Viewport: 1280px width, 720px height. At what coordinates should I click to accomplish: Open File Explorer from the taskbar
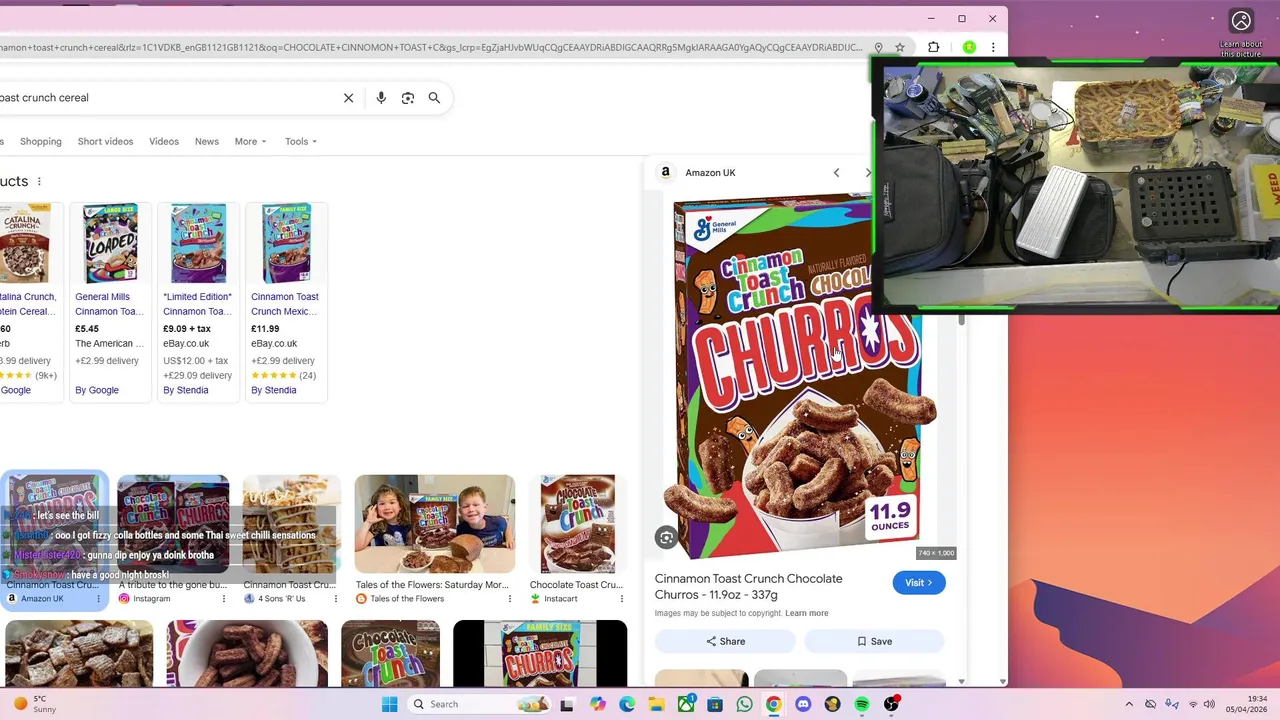(x=656, y=704)
